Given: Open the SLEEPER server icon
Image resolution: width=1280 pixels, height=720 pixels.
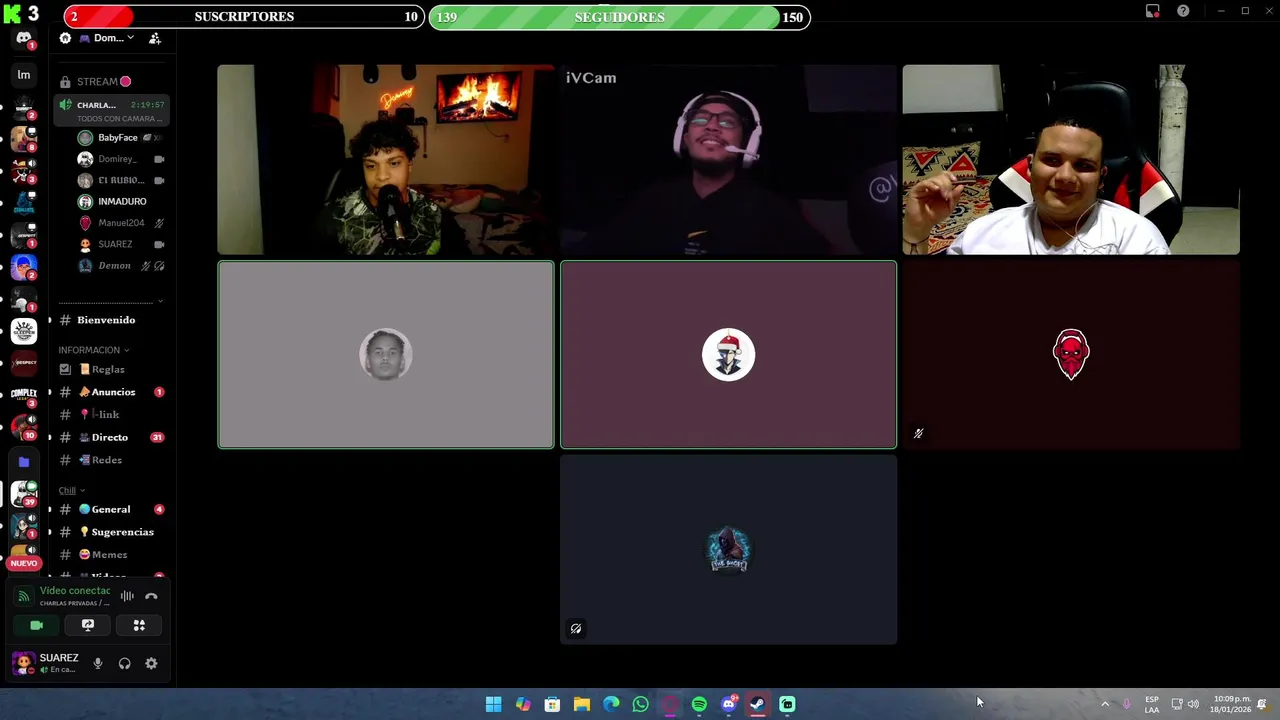Looking at the screenshot, I should pyautogui.click(x=24, y=330).
